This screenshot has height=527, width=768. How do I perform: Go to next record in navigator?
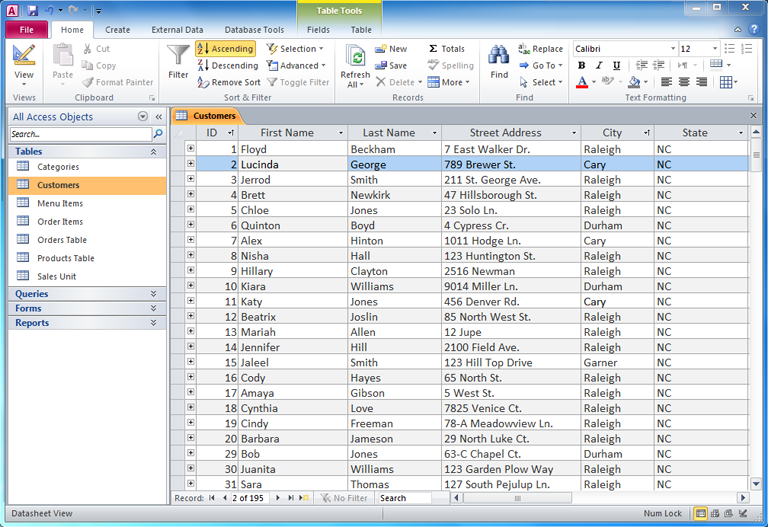click(x=278, y=498)
